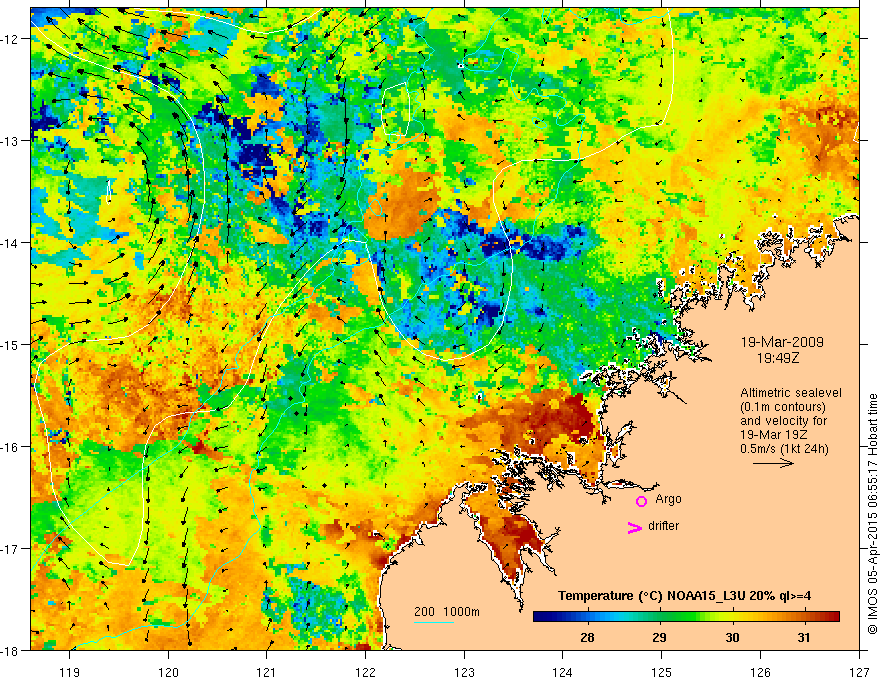Click the 'Argo' legend label
The width and height of the screenshot is (880, 680).
[668, 499]
